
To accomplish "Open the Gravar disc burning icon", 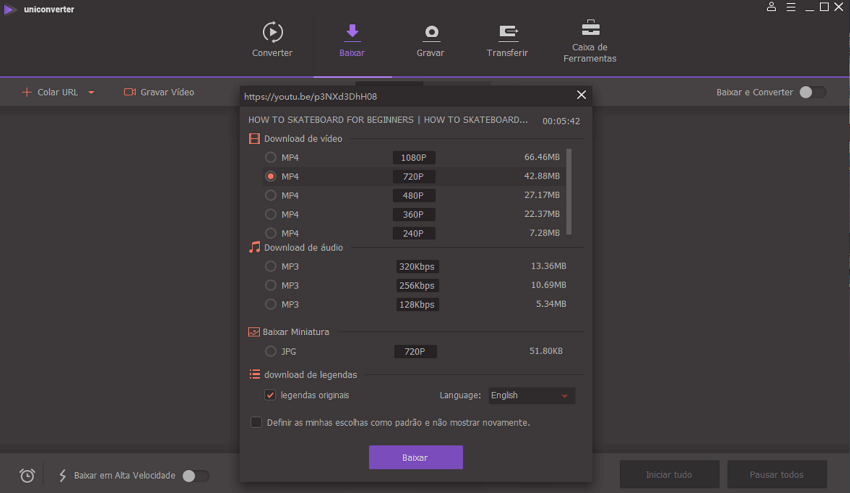I will coord(430,33).
